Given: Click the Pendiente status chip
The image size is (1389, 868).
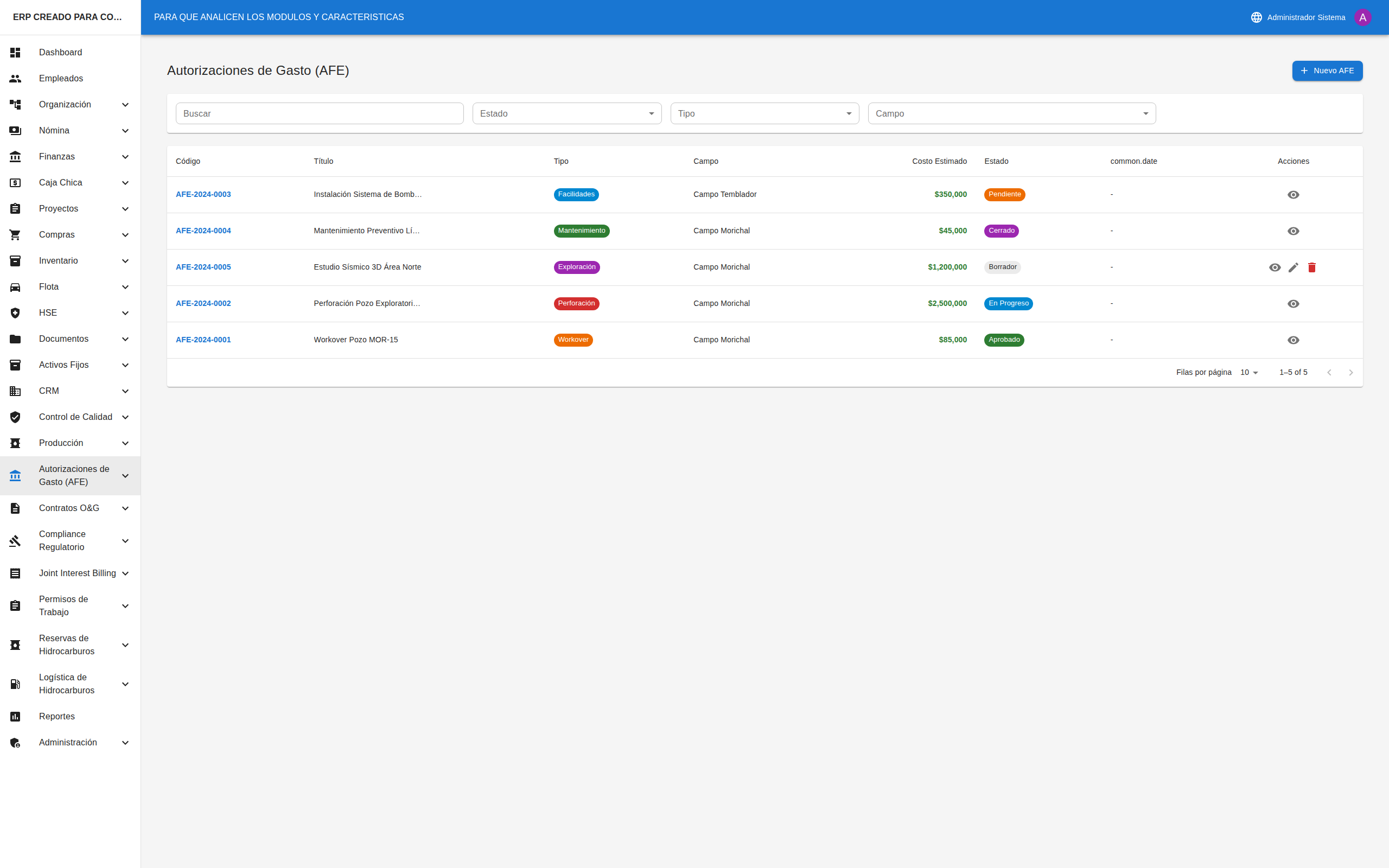Looking at the screenshot, I should click(1004, 195).
